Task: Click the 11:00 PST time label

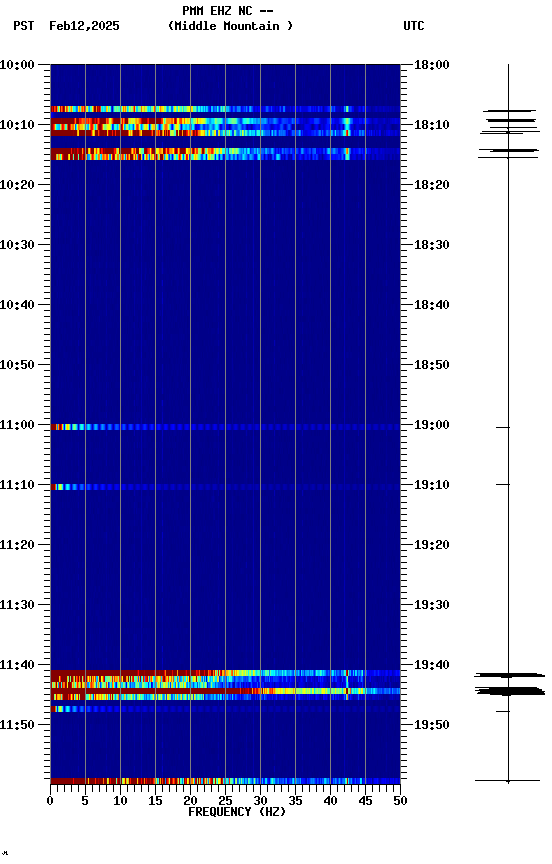Action: click(x=17, y=425)
